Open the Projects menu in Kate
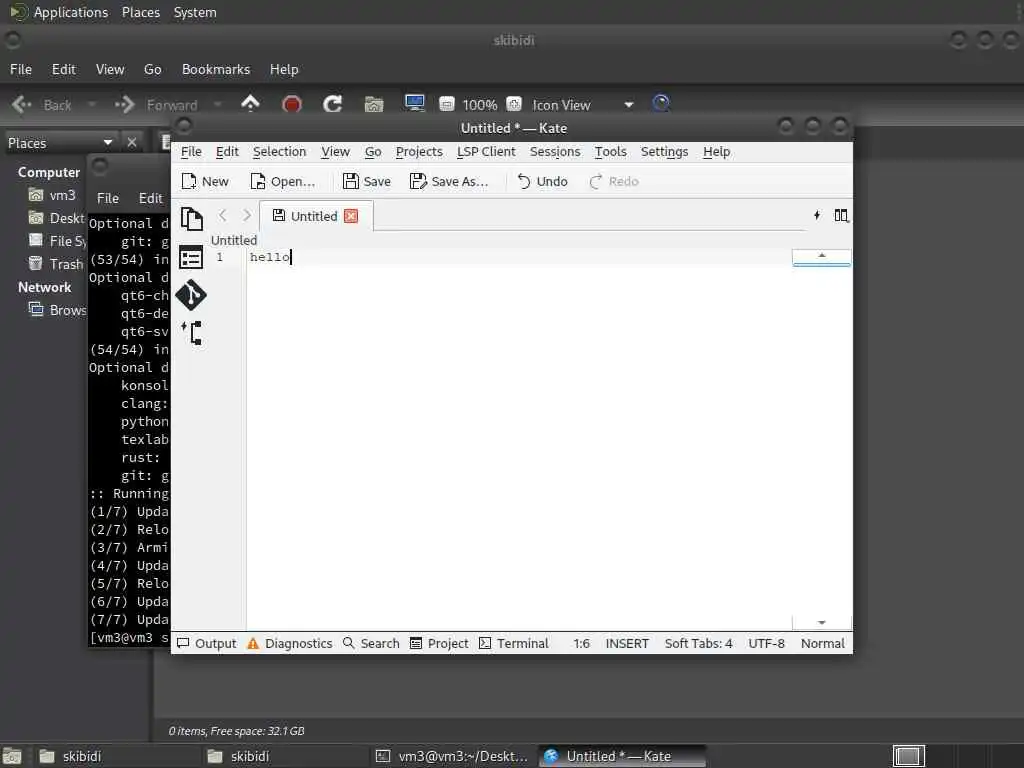This screenshot has height=768, width=1024. pyautogui.click(x=419, y=152)
